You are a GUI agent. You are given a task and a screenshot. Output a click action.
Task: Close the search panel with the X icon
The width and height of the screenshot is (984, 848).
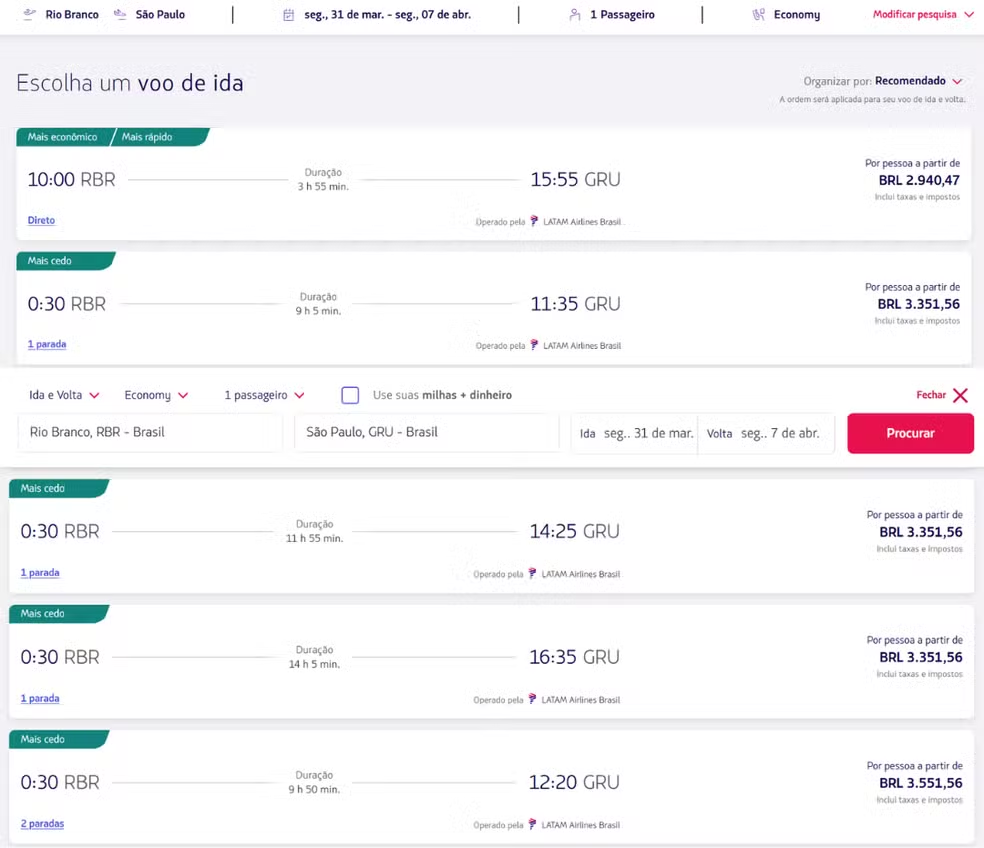coord(960,395)
